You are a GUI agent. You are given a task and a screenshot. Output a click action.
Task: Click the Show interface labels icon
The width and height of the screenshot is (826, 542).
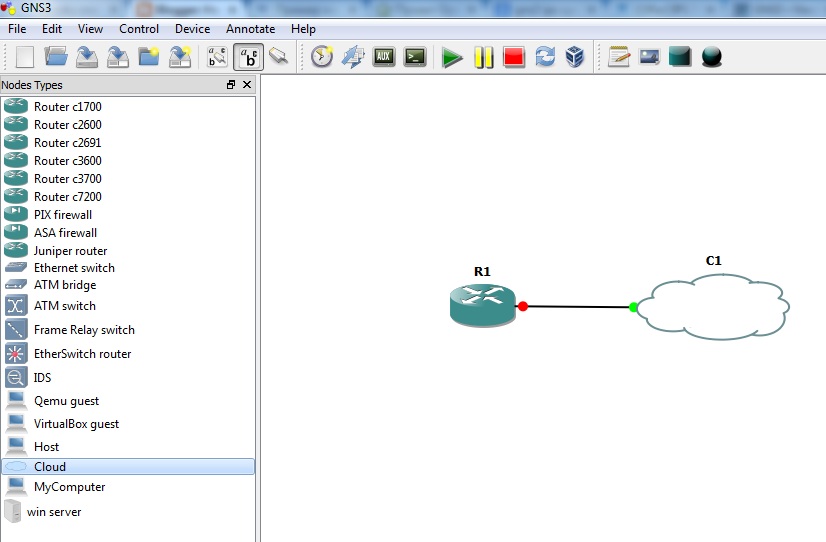tap(217, 57)
